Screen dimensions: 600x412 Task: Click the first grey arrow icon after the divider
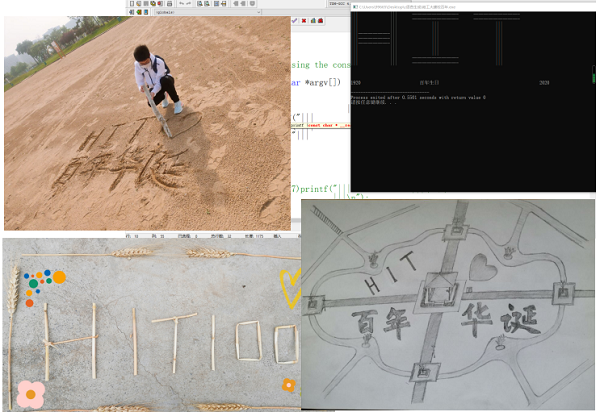[236, 3]
